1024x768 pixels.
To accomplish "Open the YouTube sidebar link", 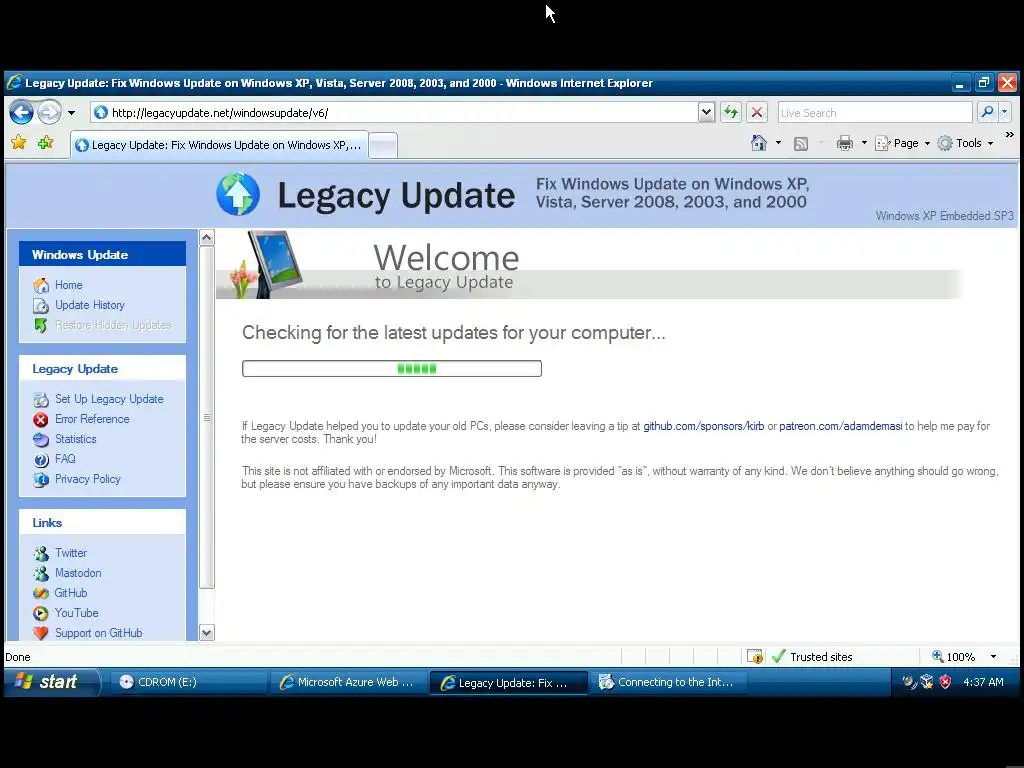I will (x=76, y=613).
